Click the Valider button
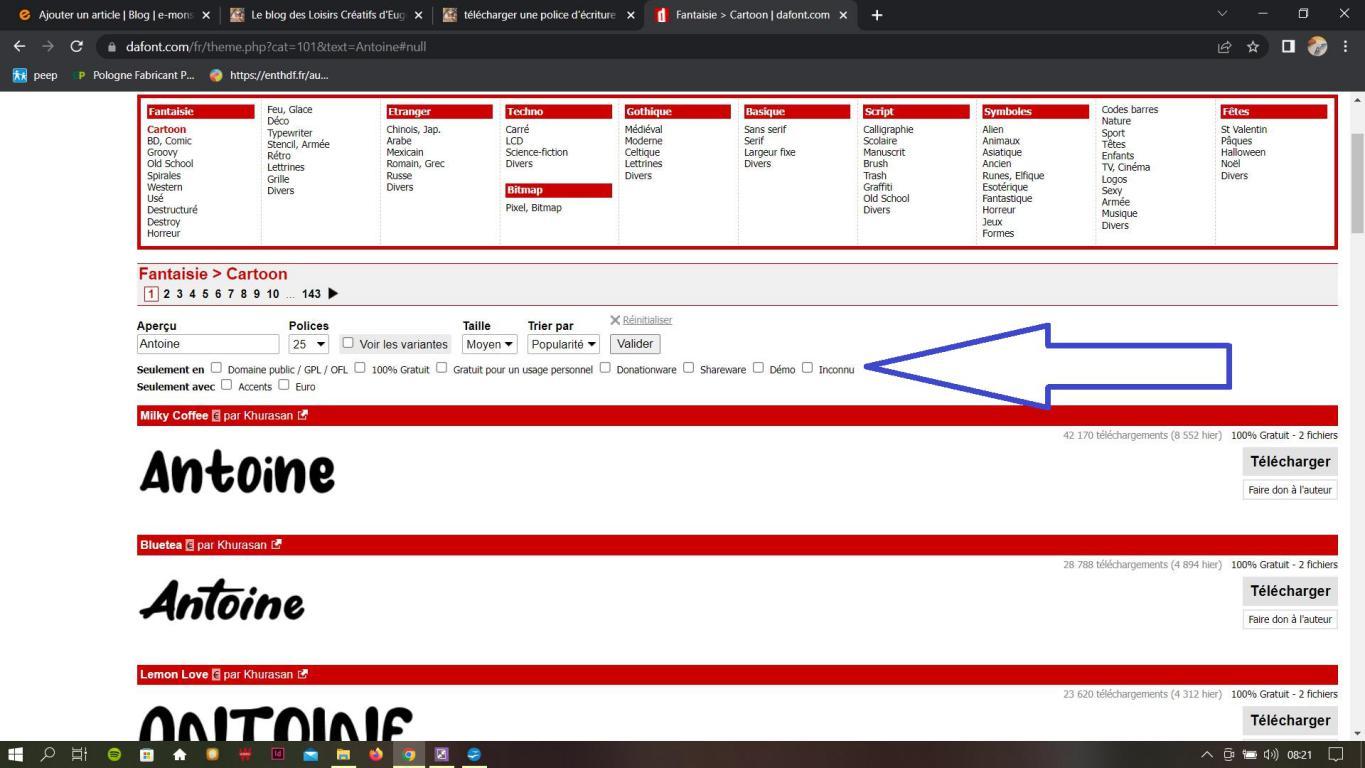 tap(635, 344)
